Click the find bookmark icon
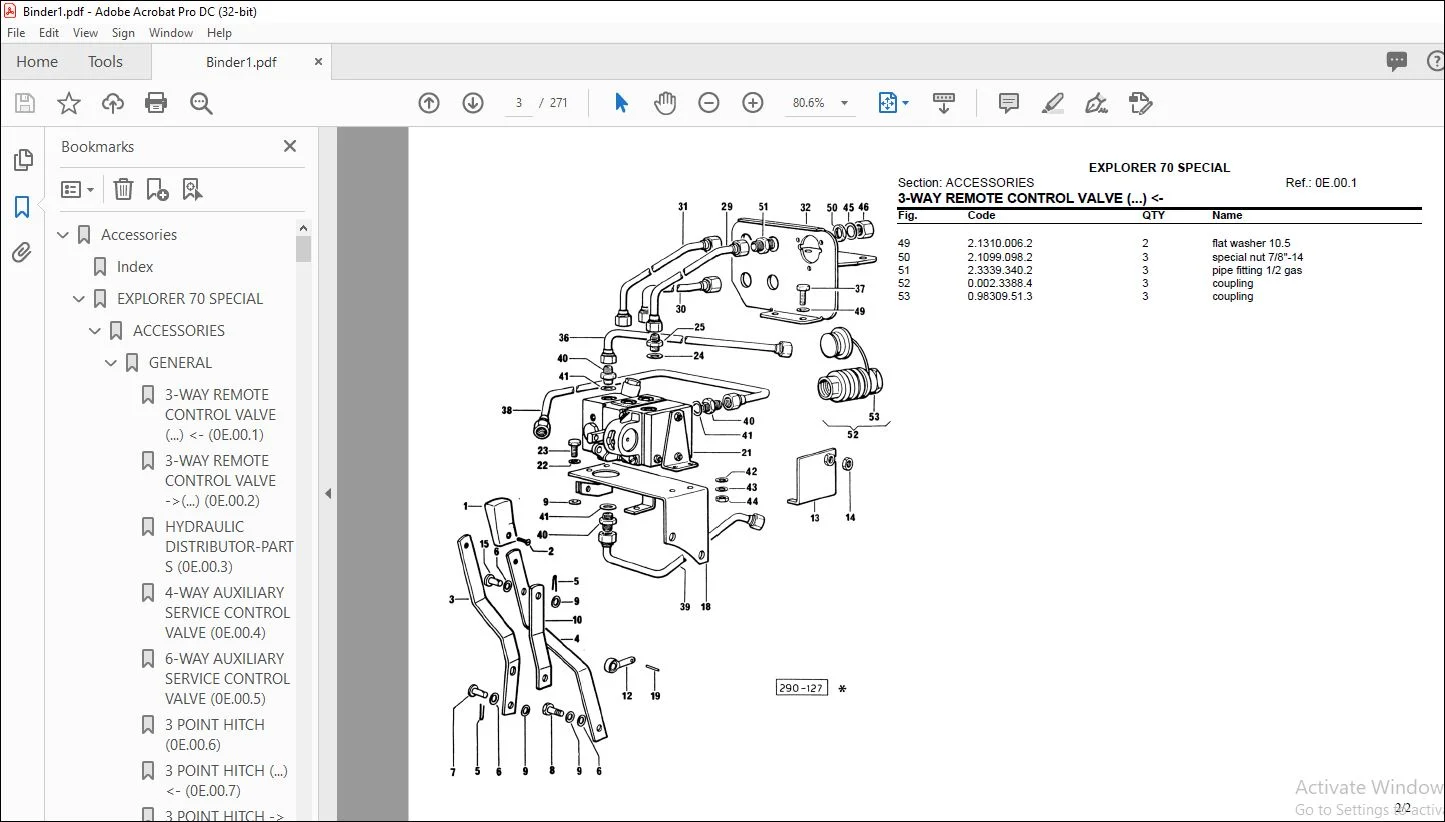Screen dimensions: 1445x822 tap(192, 189)
